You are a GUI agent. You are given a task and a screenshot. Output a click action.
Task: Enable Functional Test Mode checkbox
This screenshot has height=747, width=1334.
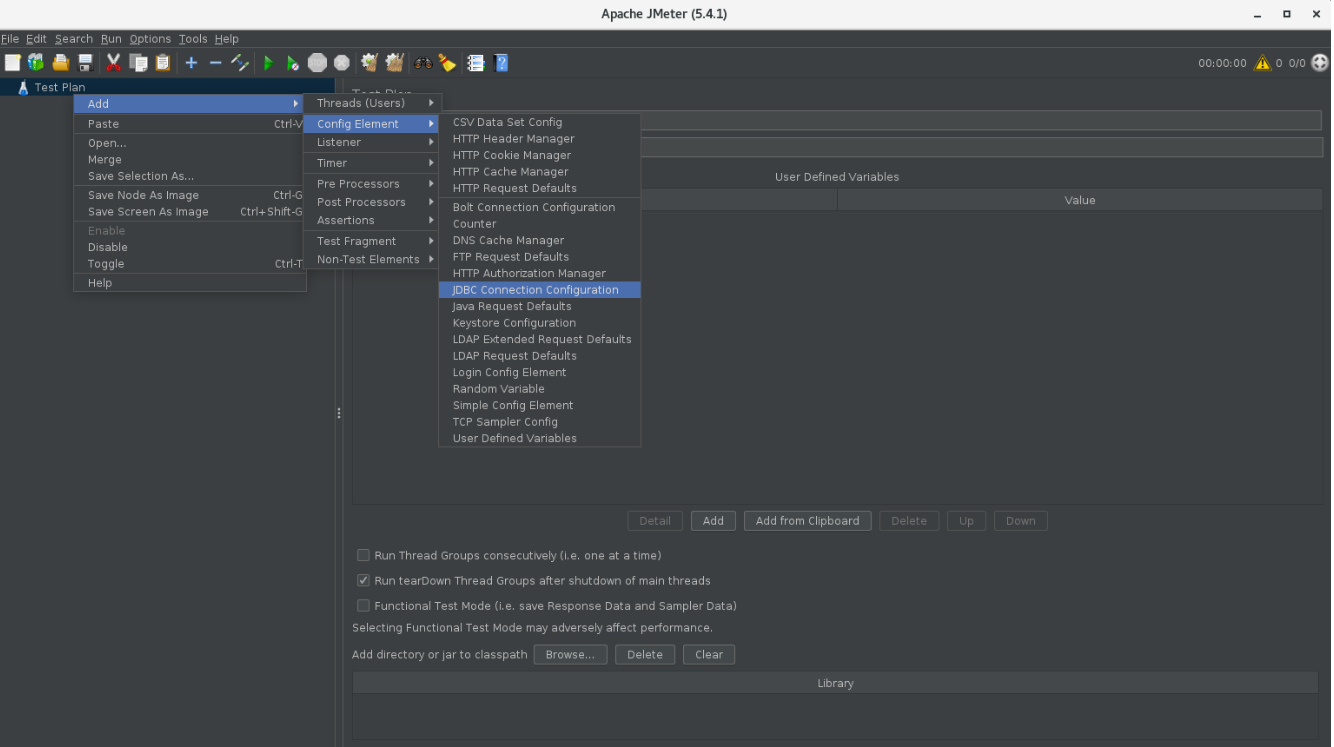364,606
